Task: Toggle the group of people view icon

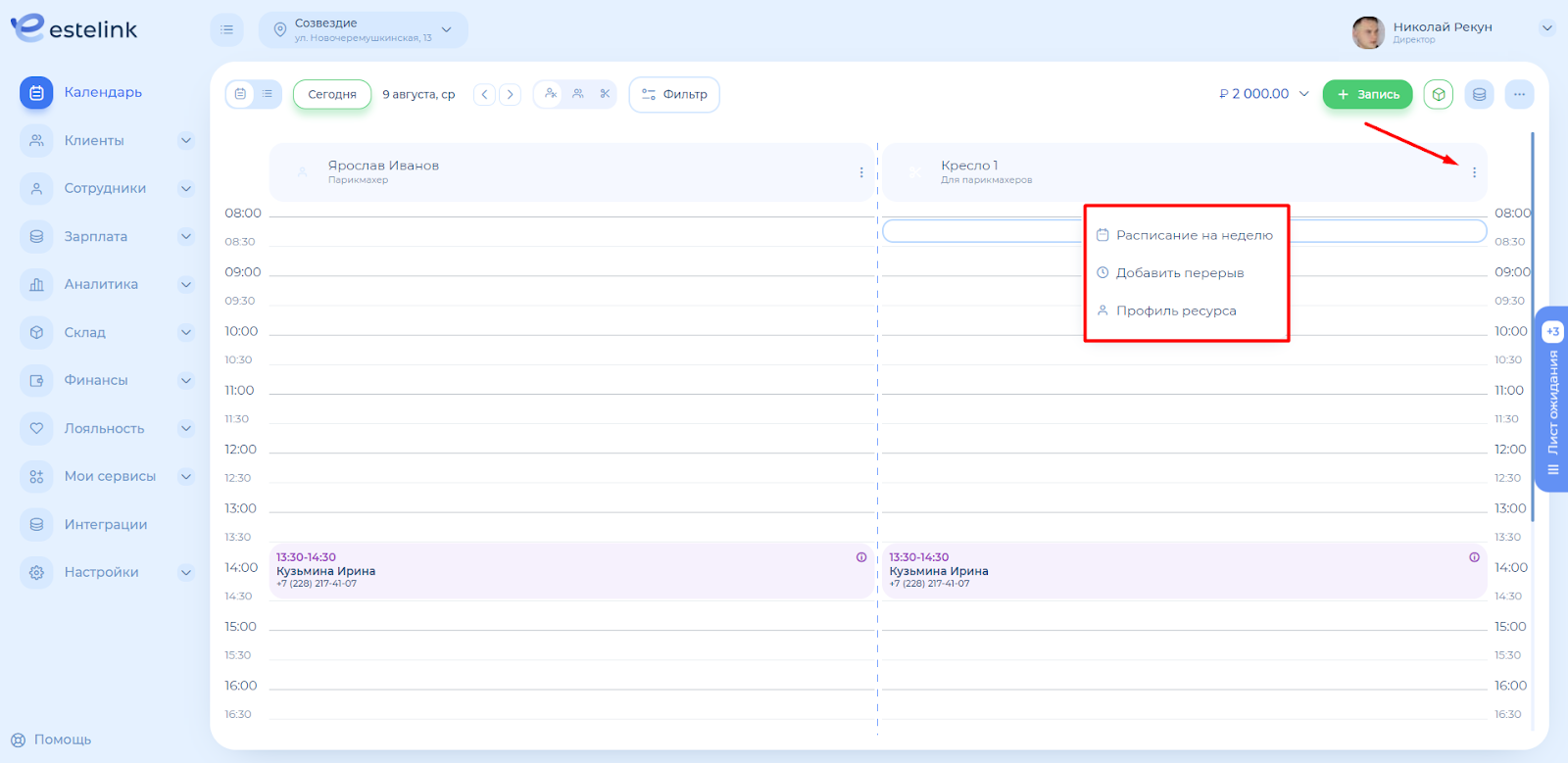Action: point(578,94)
